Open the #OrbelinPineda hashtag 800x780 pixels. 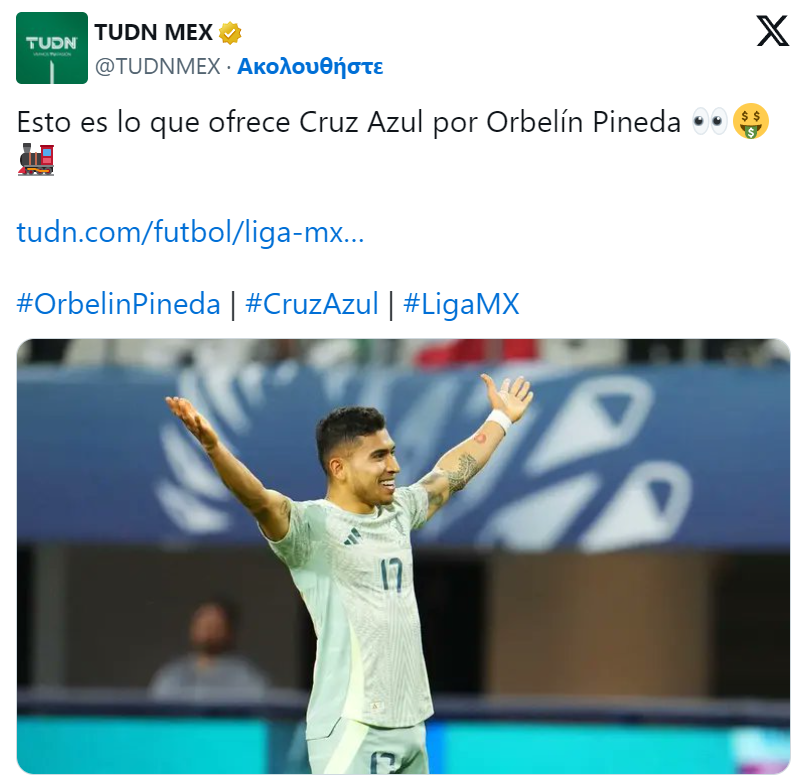click(118, 304)
